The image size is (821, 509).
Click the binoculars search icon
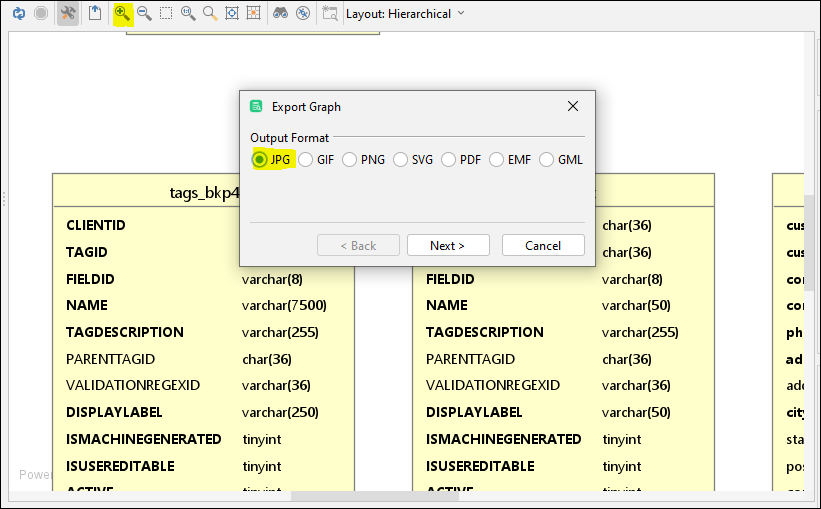(x=281, y=13)
